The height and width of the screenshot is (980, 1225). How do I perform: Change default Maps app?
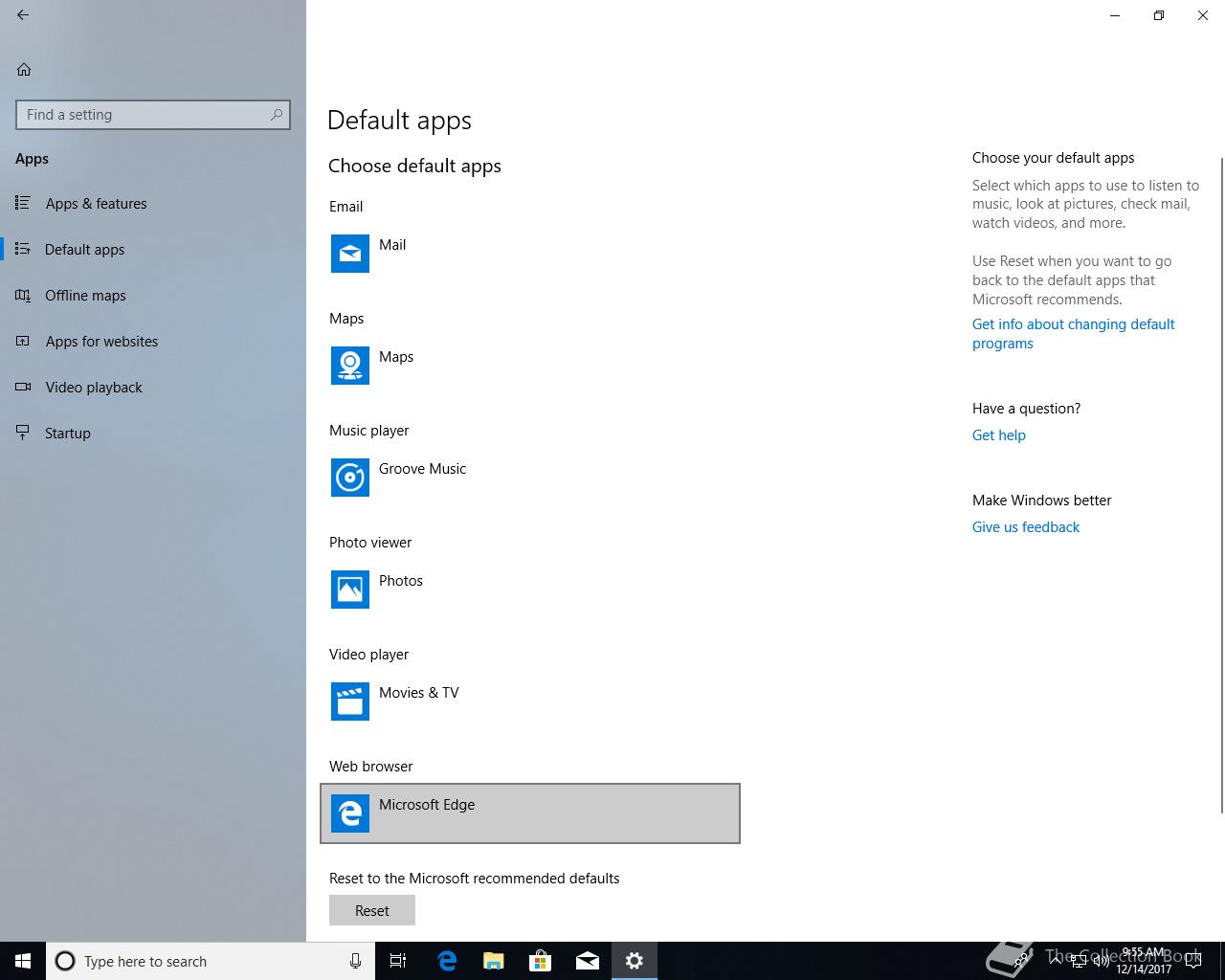click(x=530, y=366)
